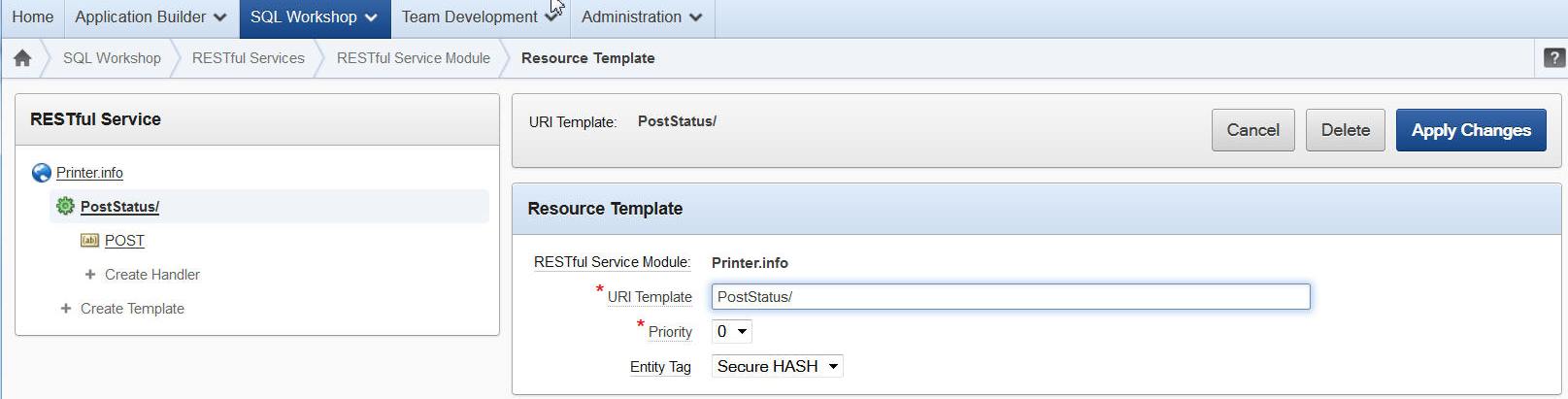Click the home icon in breadcrumb

coord(22,58)
